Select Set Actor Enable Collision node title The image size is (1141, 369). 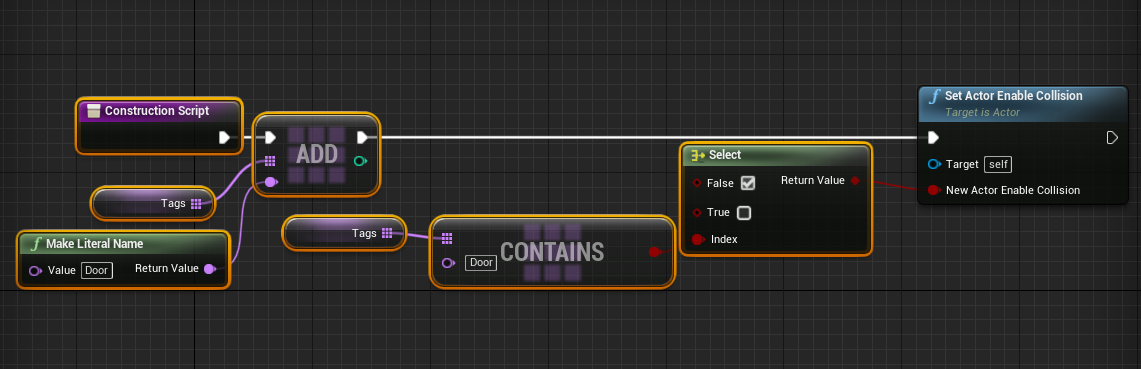(x=1014, y=96)
